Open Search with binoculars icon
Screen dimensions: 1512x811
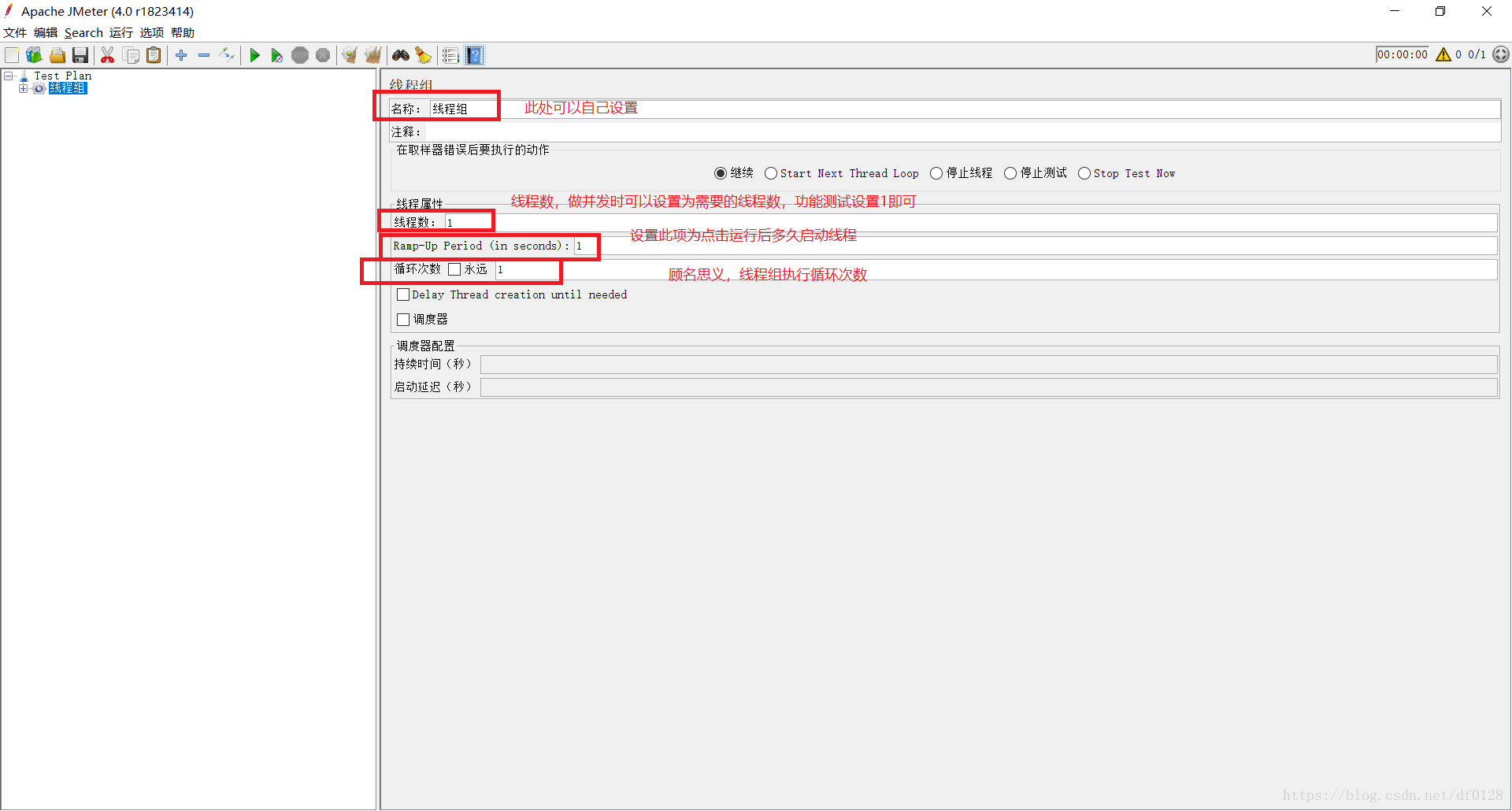pyautogui.click(x=401, y=55)
